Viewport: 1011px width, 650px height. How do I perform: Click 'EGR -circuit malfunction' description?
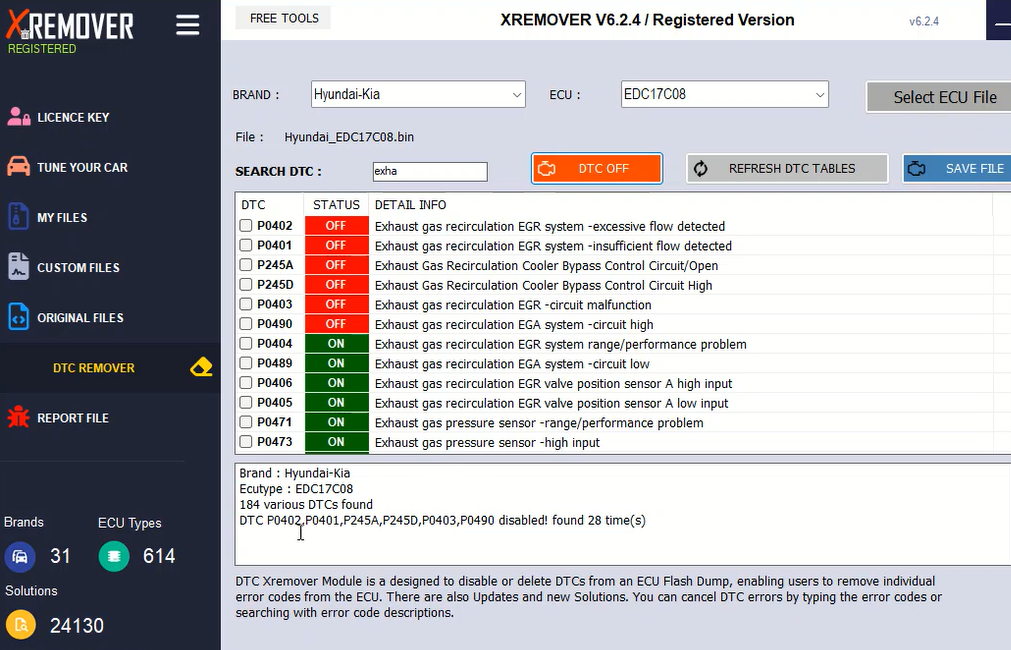[x=513, y=305]
